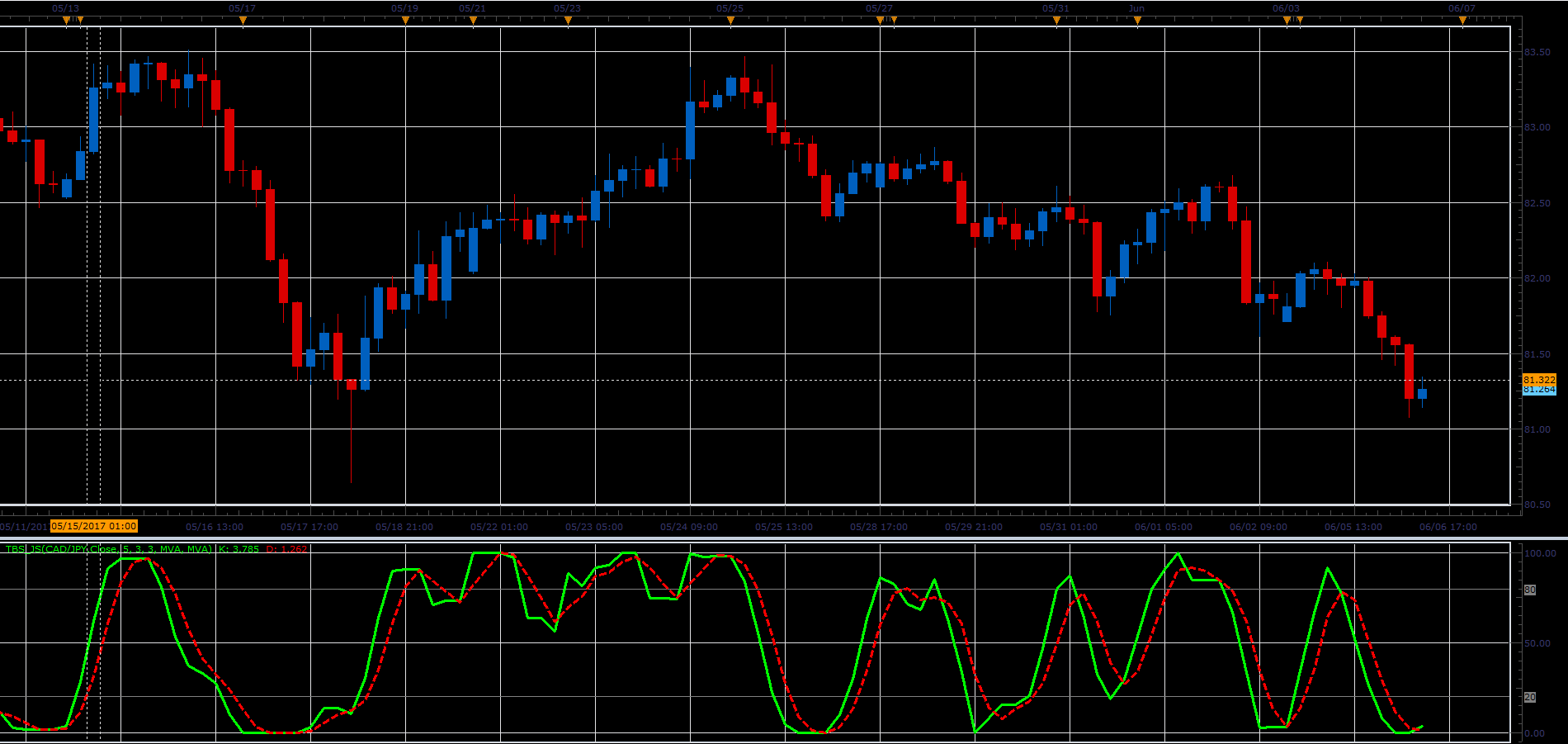Select the TBS_JS(CAD/JPY.Close, 5, 3, 3, MVA, MVA) indicator label
Screen dimensions: 1568x744
[109, 549]
